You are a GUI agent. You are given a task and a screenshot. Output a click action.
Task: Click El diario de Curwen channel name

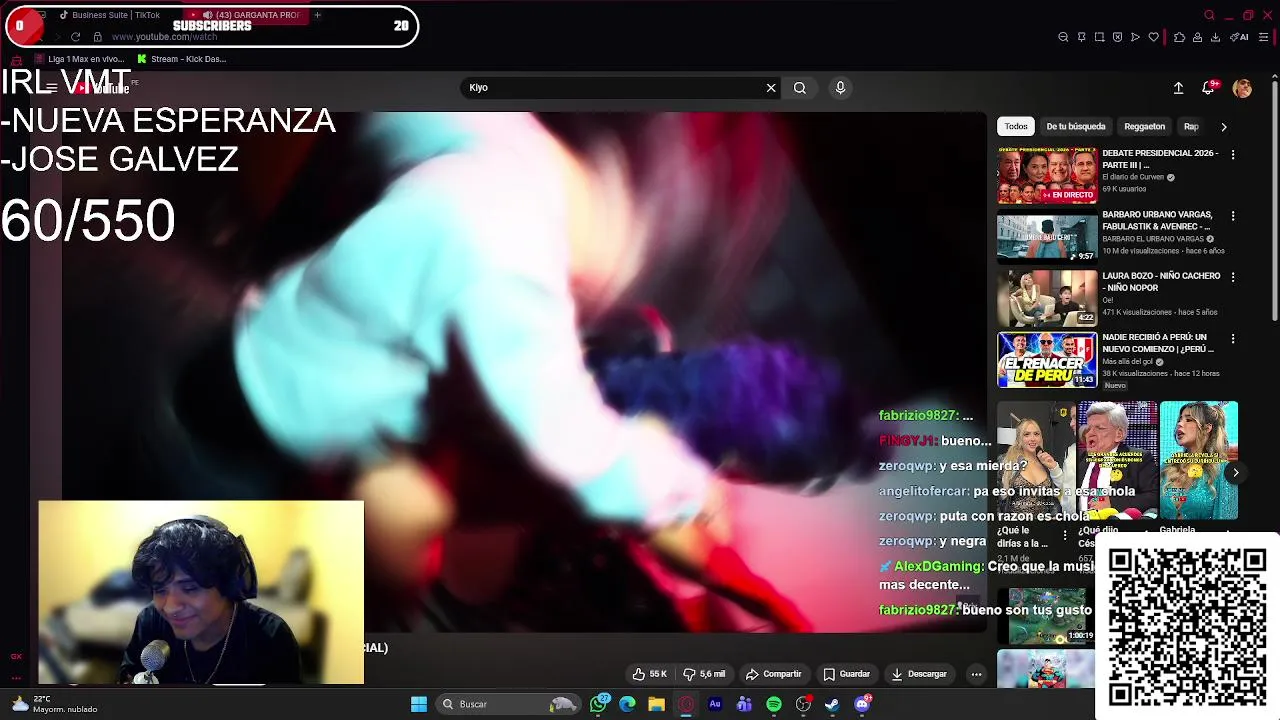(1133, 177)
